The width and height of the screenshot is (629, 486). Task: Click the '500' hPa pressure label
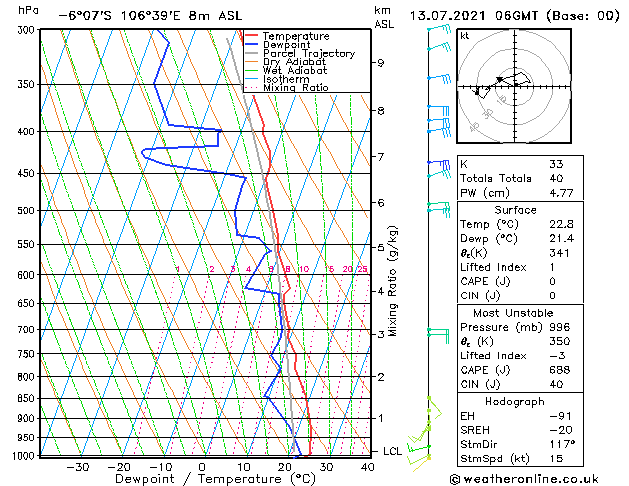click(x=28, y=211)
